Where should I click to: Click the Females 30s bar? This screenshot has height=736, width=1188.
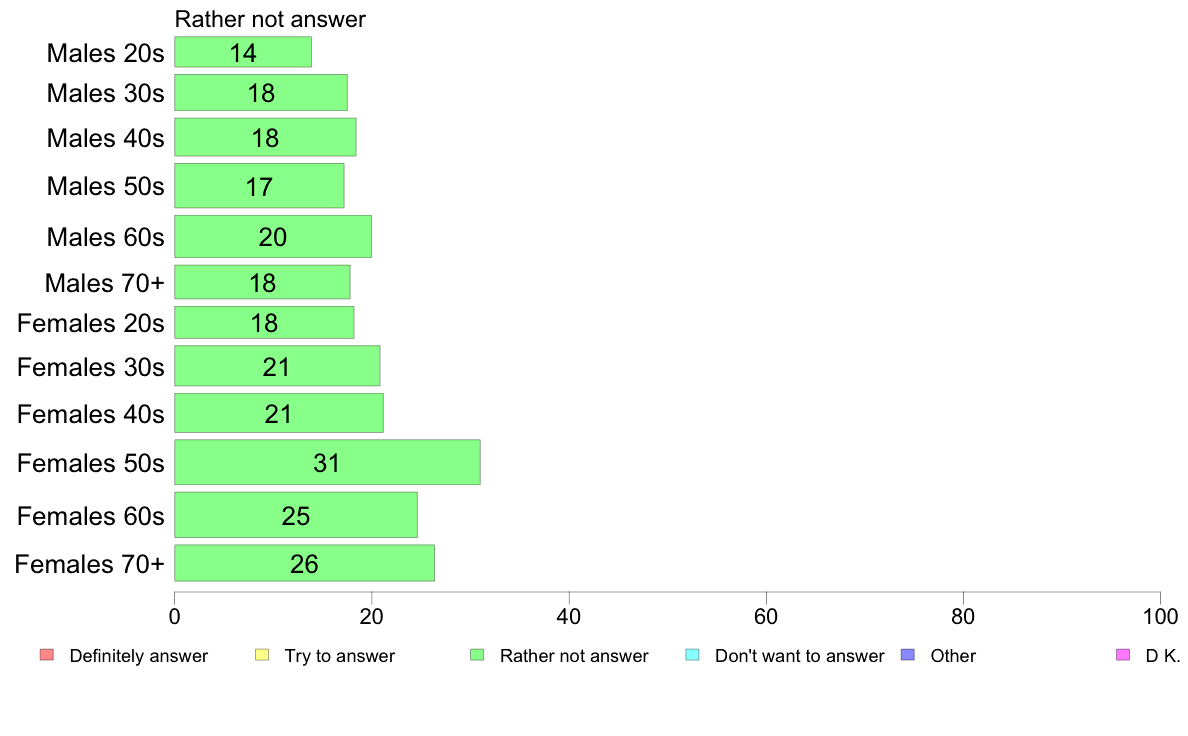point(277,366)
